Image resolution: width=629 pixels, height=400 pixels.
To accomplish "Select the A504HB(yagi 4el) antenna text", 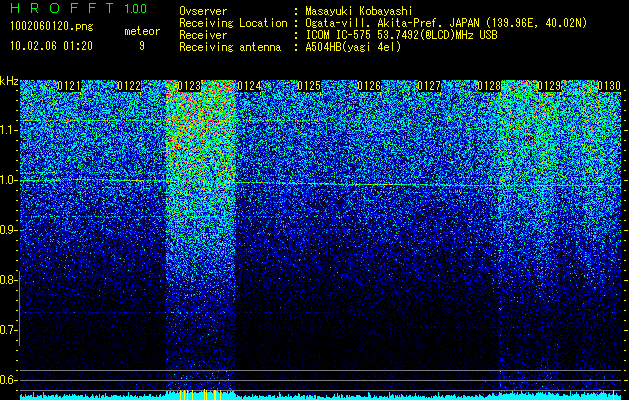I will pyautogui.click(x=353, y=47).
